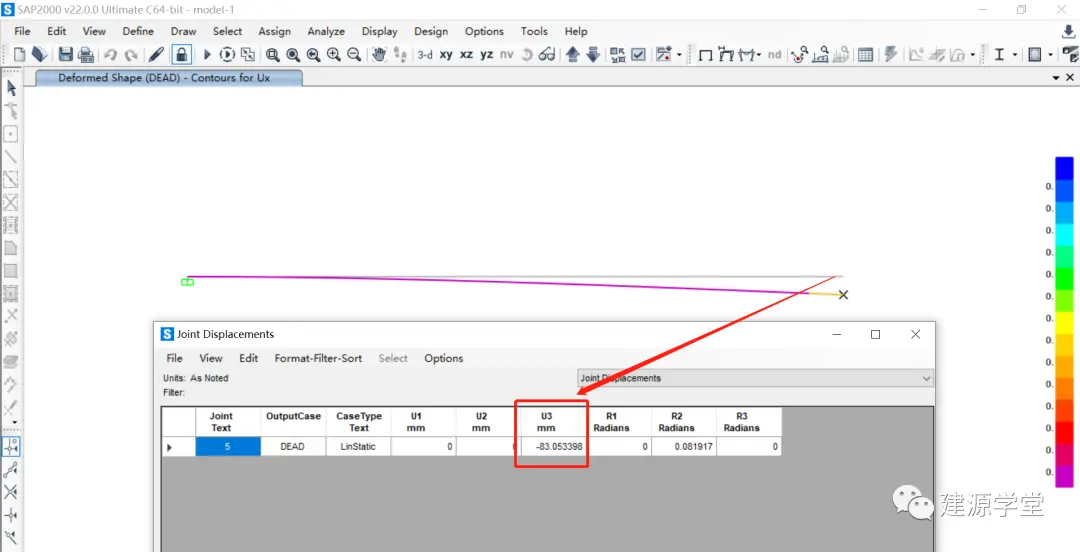Click the Zoom In One Step icon
This screenshot has height=552, width=1080.
(334, 54)
